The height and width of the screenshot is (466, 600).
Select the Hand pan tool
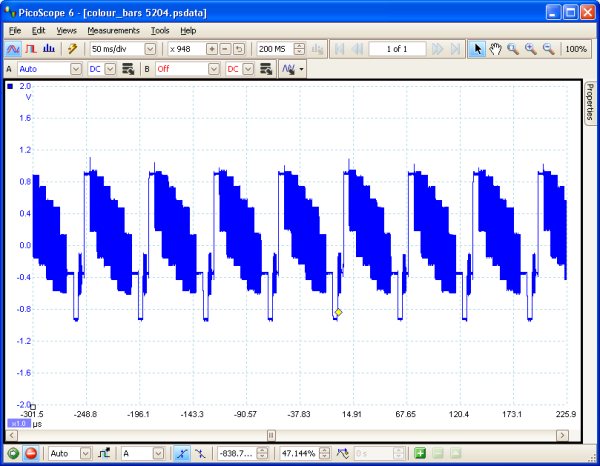point(495,49)
